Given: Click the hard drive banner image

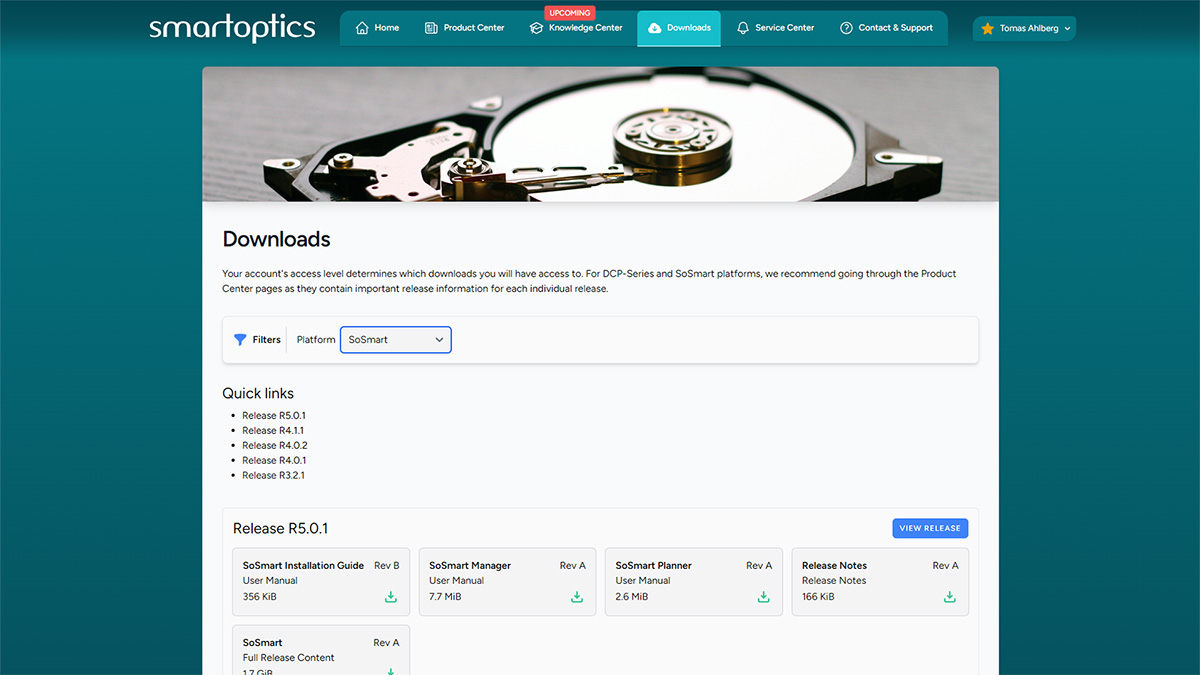Looking at the screenshot, I should point(600,134).
